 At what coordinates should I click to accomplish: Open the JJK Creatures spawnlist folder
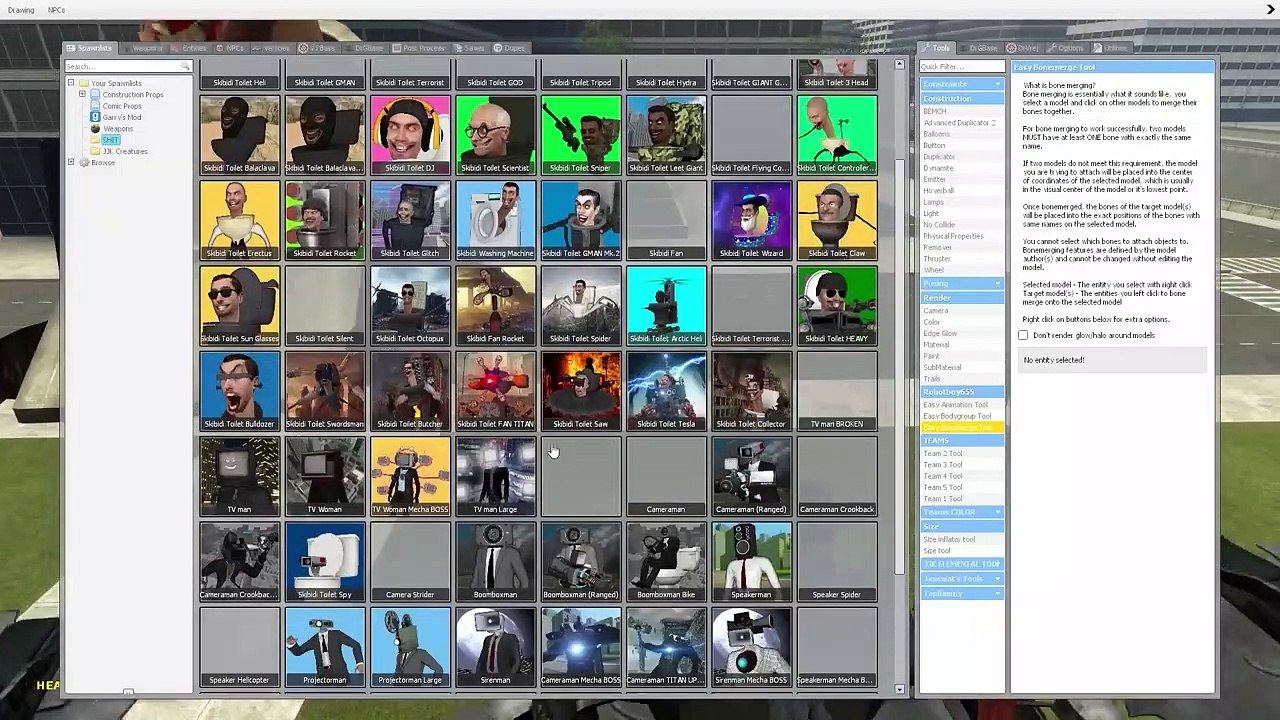pyautogui.click(x=125, y=151)
